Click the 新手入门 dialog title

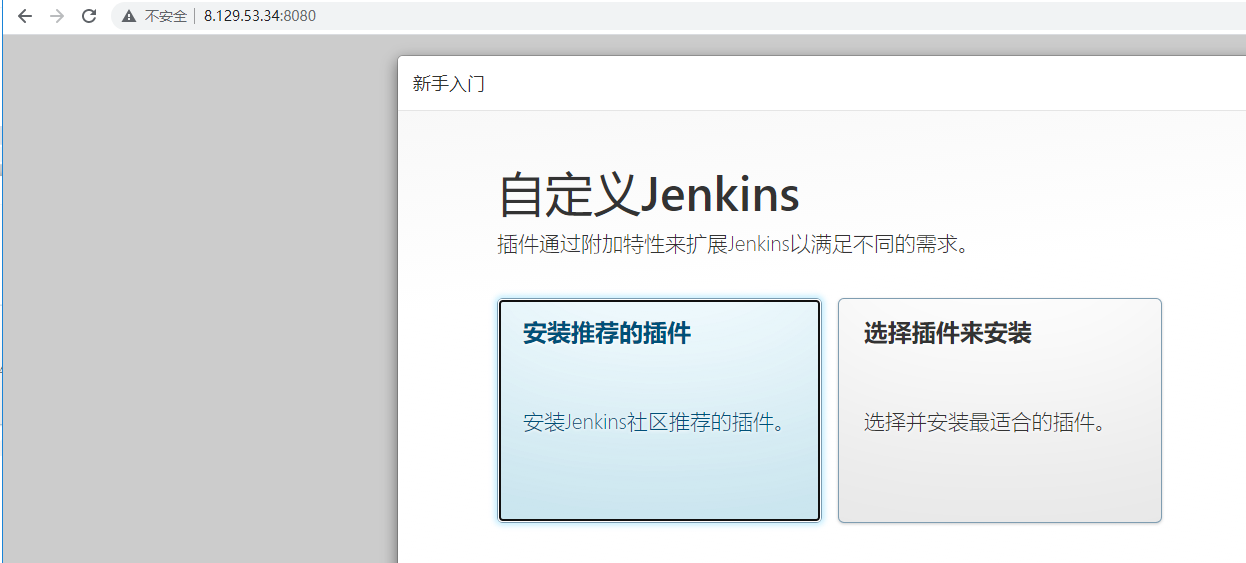tap(449, 84)
